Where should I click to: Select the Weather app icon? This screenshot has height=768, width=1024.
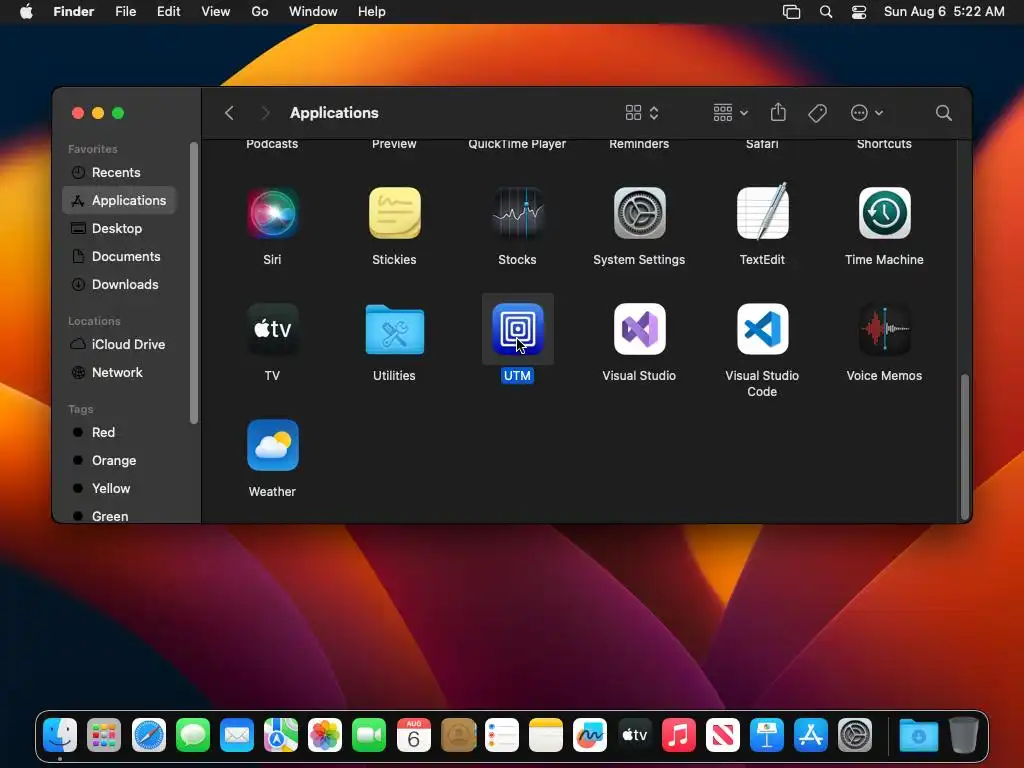272,445
